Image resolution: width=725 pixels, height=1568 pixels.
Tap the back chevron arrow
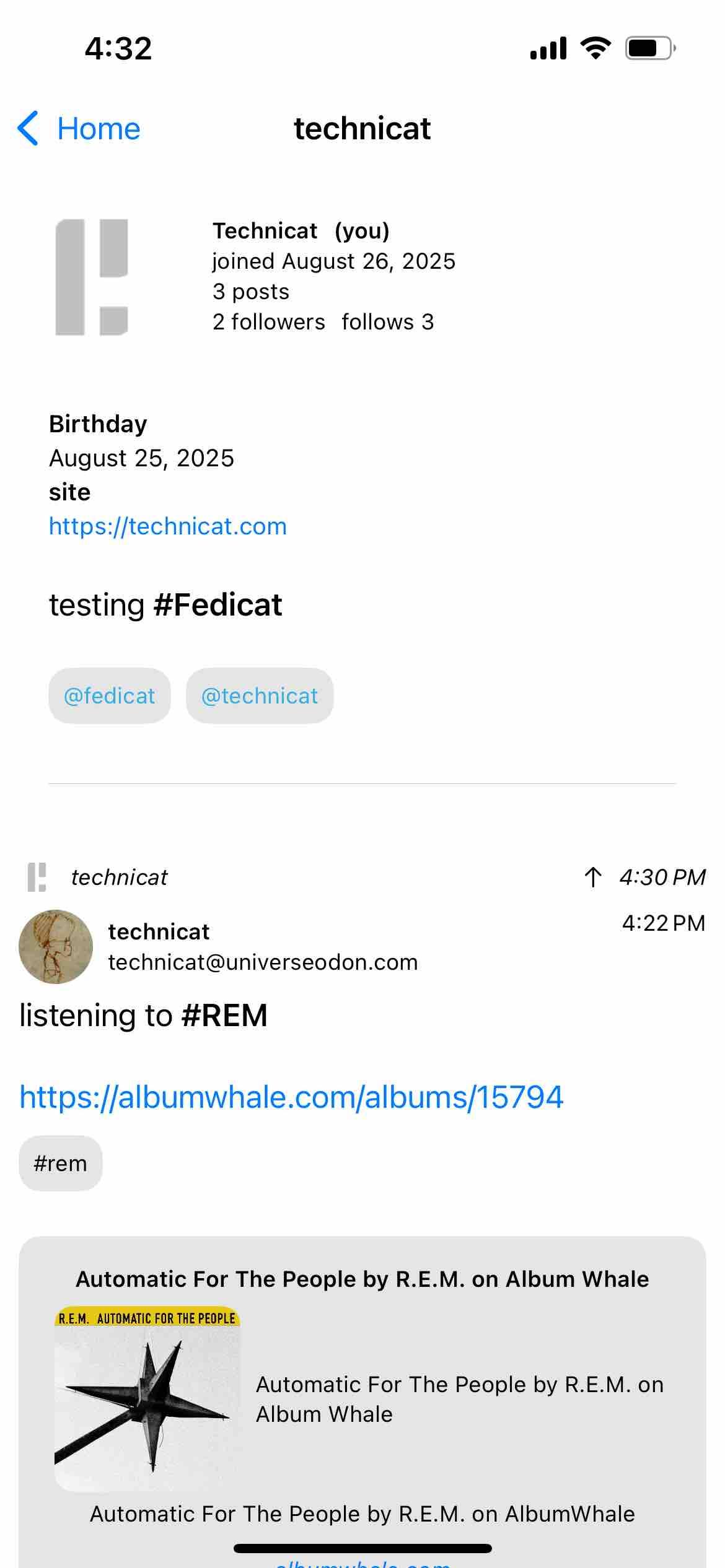click(29, 129)
